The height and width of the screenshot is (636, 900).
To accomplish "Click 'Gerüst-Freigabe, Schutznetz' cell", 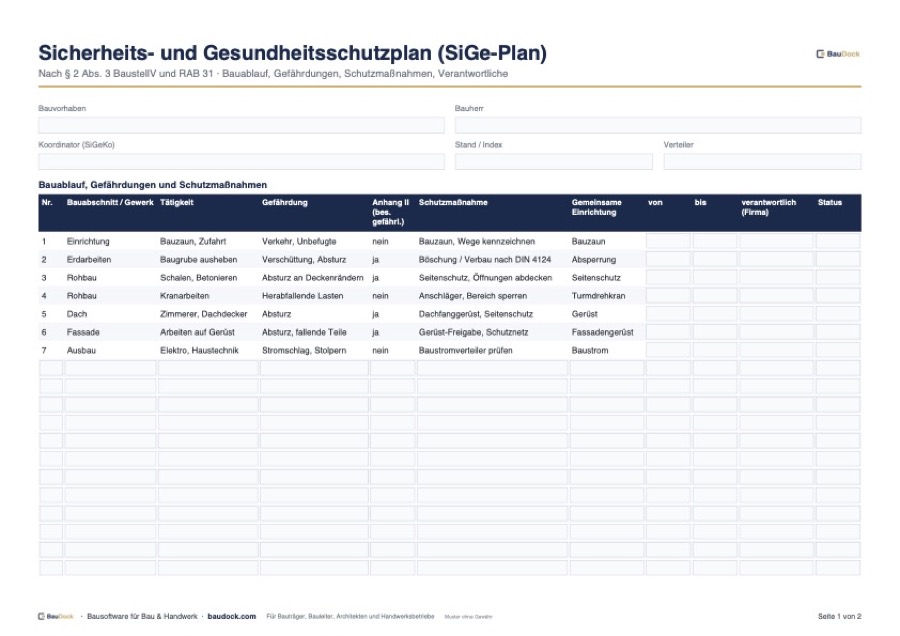I will (x=473, y=332).
